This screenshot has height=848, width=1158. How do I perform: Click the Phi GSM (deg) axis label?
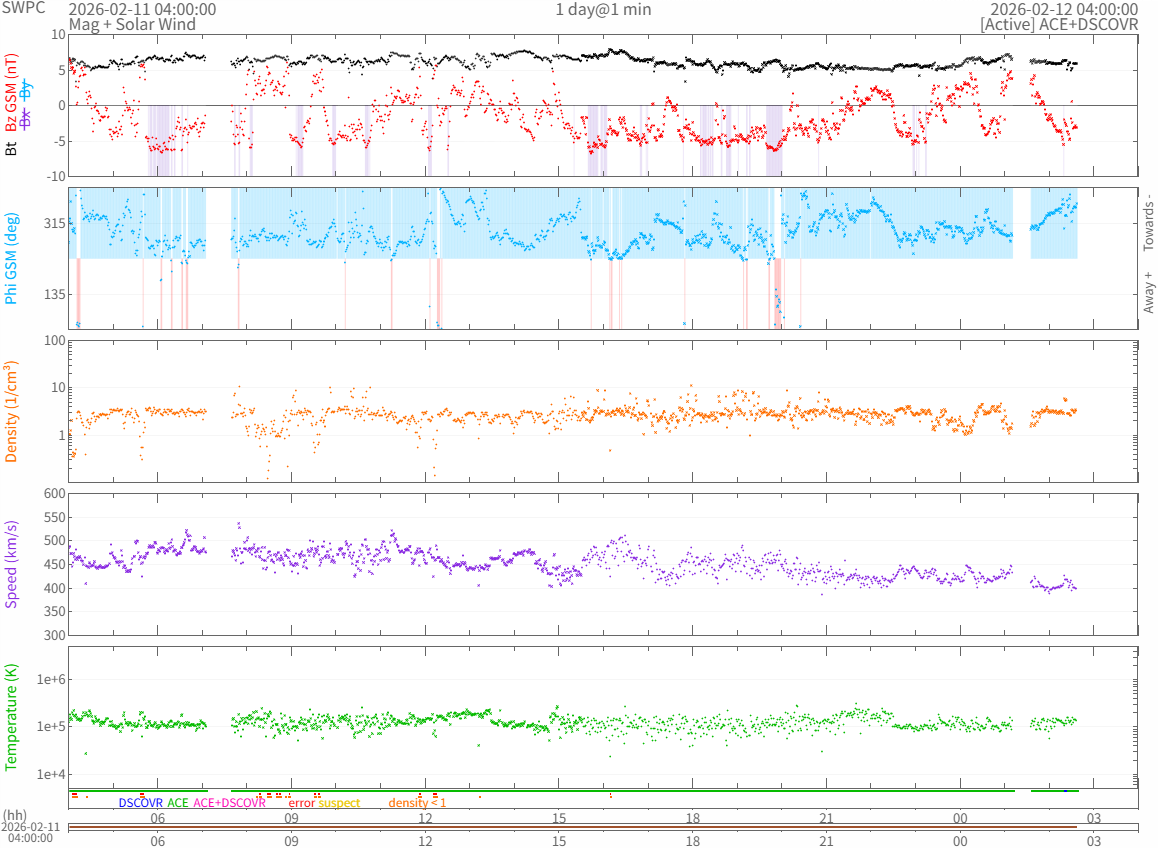click(12, 258)
